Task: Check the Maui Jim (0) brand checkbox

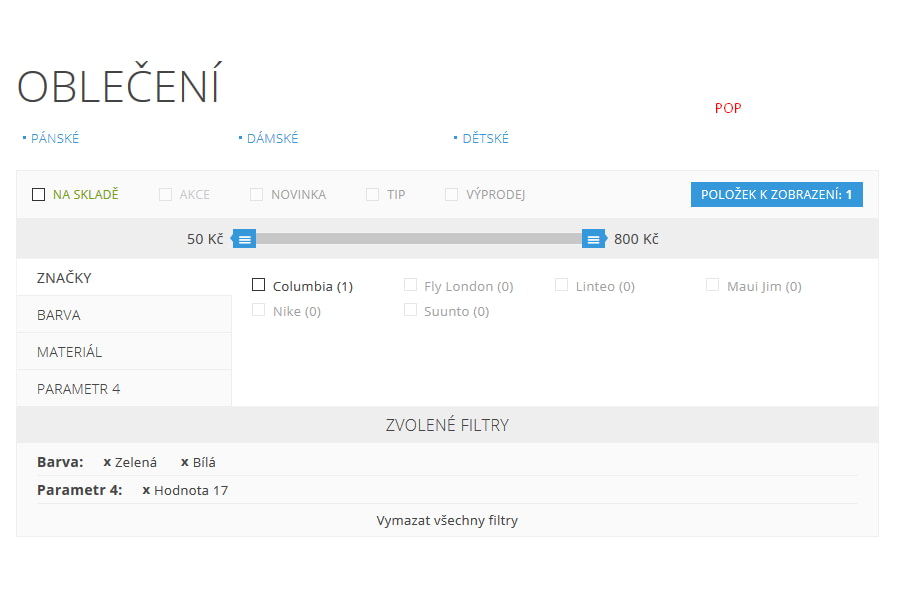Action: click(x=712, y=285)
